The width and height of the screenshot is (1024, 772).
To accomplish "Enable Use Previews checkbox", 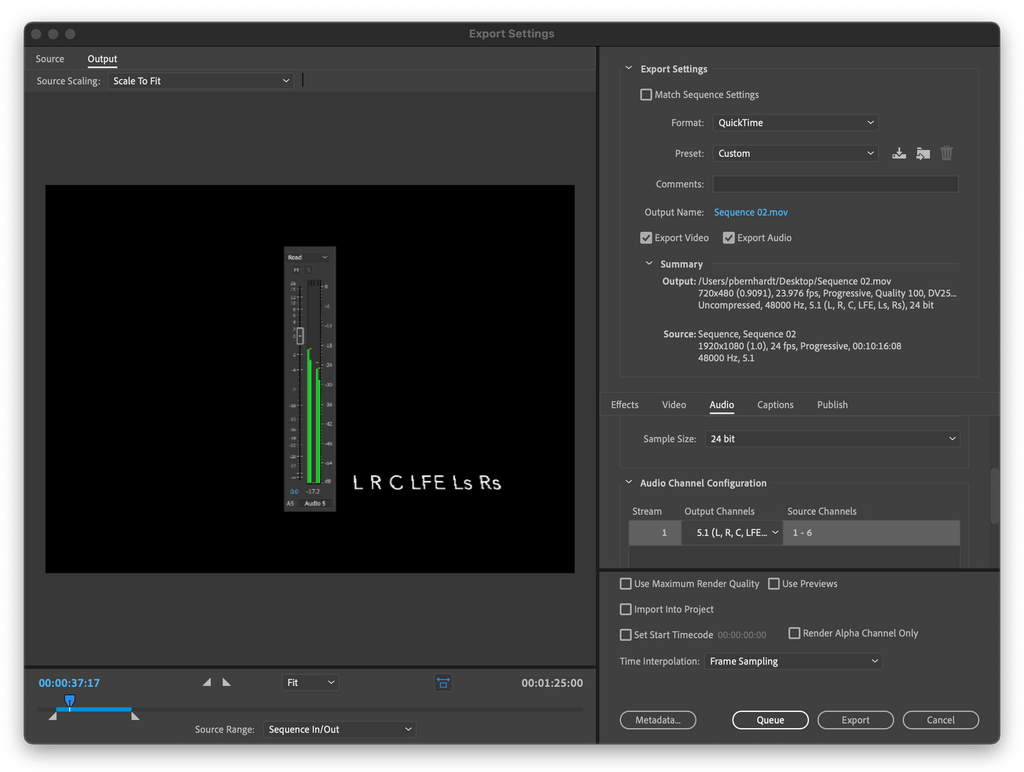I will point(774,583).
